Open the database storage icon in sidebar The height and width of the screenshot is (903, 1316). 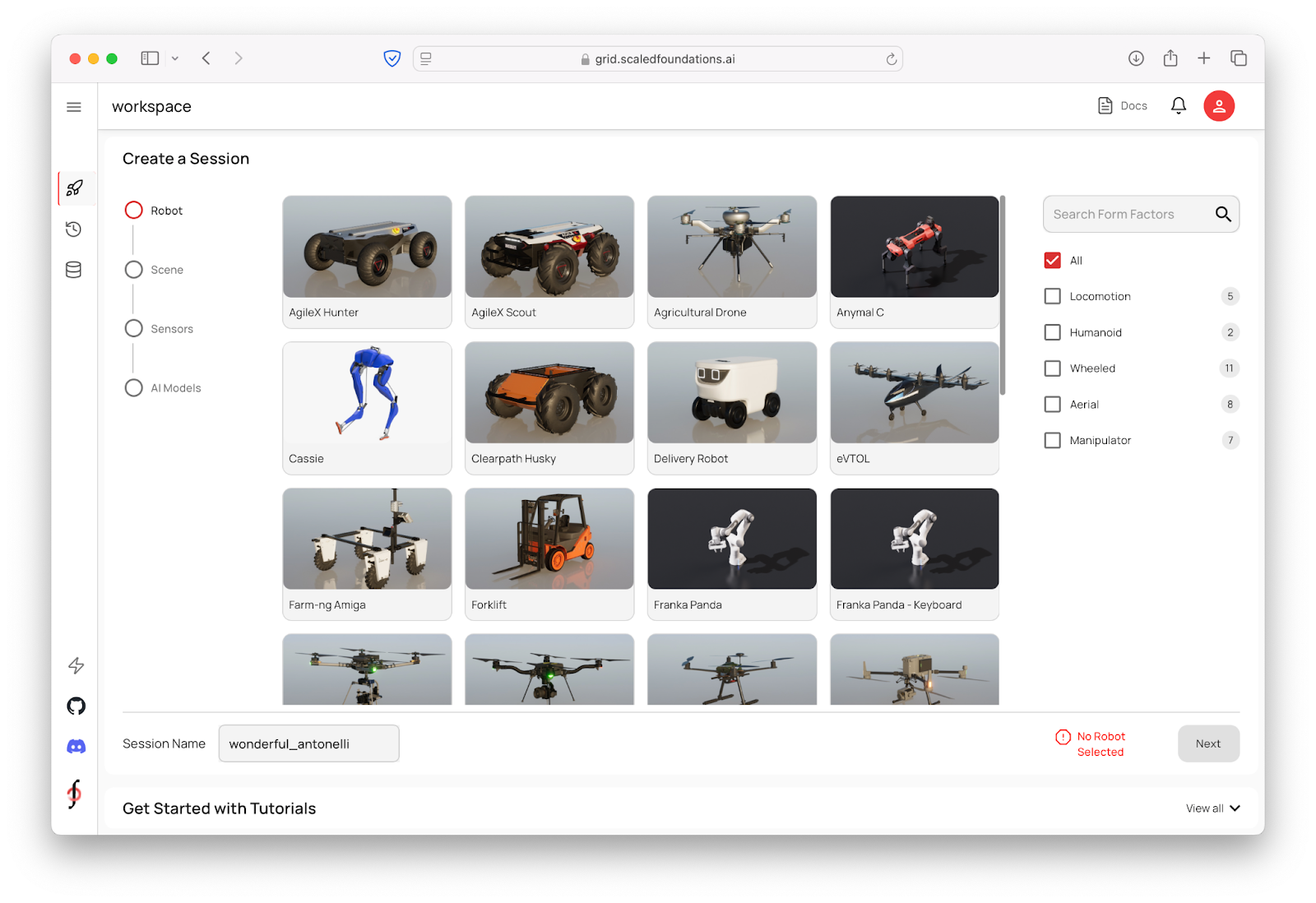point(74,270)
